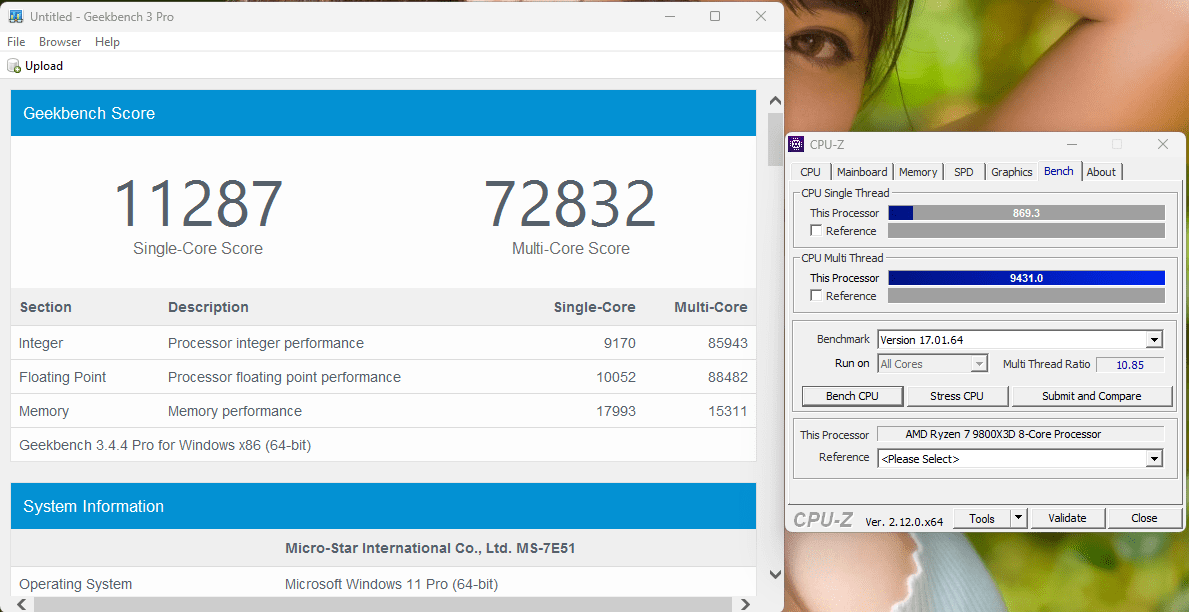
Task: Click the Multi Thread Ratio field 10.85
Action: click(x=1130, y=364)
